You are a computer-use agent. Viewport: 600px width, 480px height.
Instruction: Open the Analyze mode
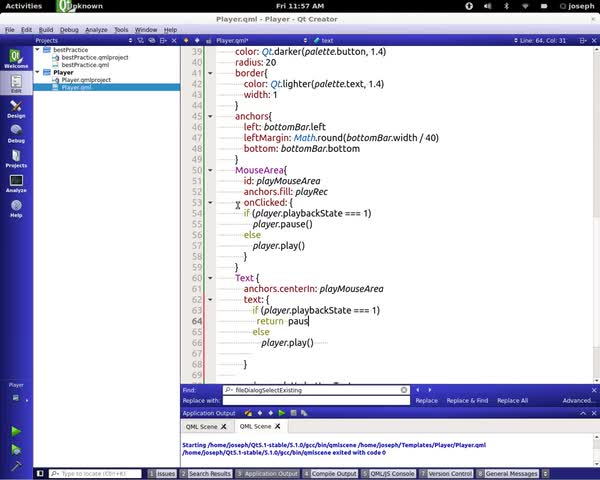click(16, 183)
